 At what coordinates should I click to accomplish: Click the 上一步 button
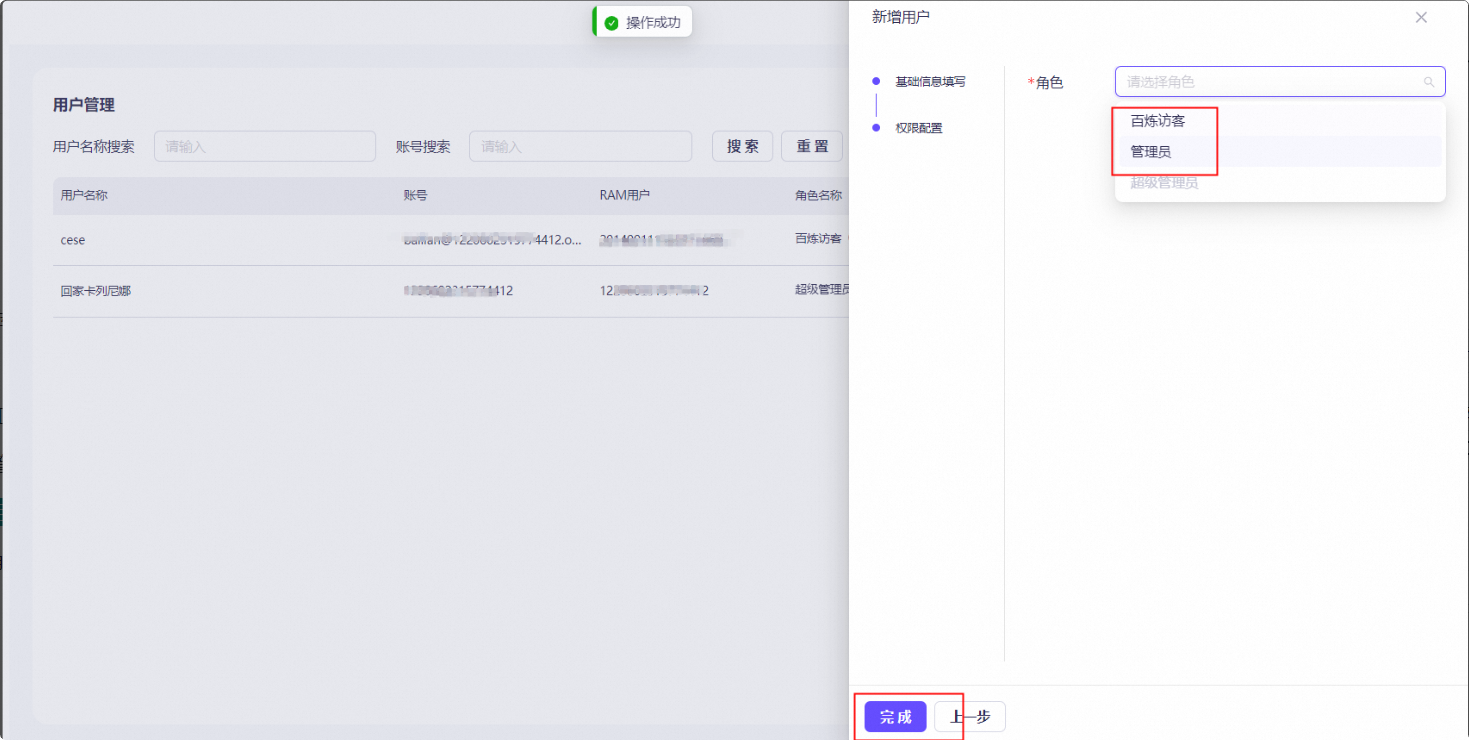(970, 716)
